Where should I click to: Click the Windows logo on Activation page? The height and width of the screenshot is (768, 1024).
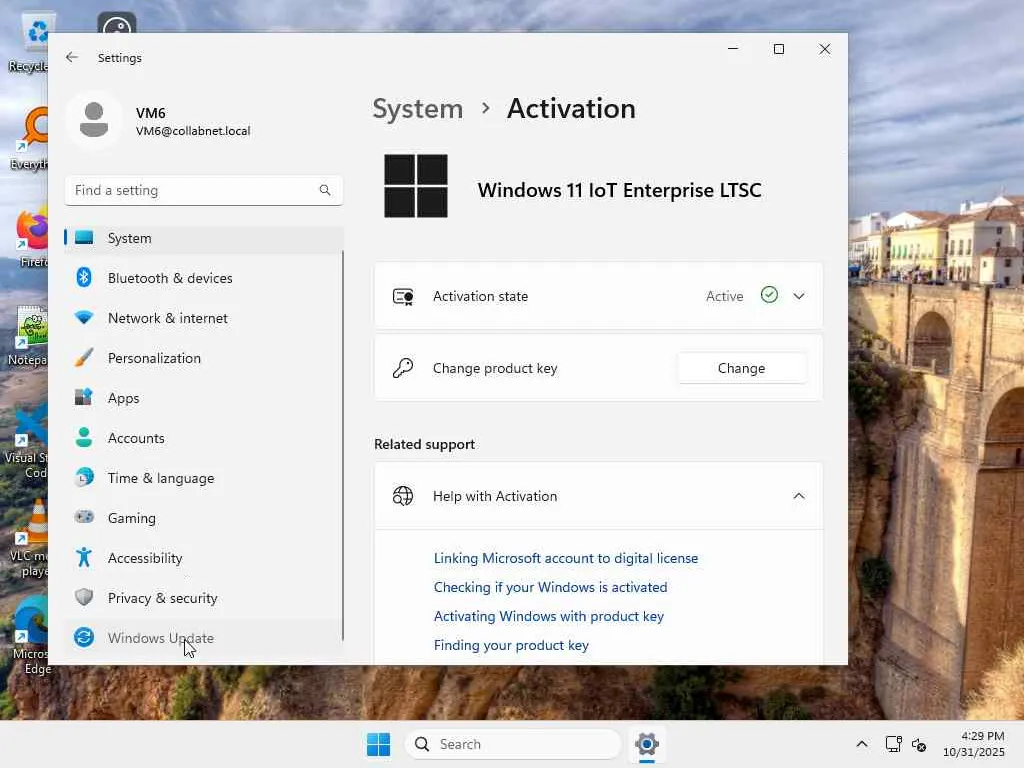tap(416, 186)
